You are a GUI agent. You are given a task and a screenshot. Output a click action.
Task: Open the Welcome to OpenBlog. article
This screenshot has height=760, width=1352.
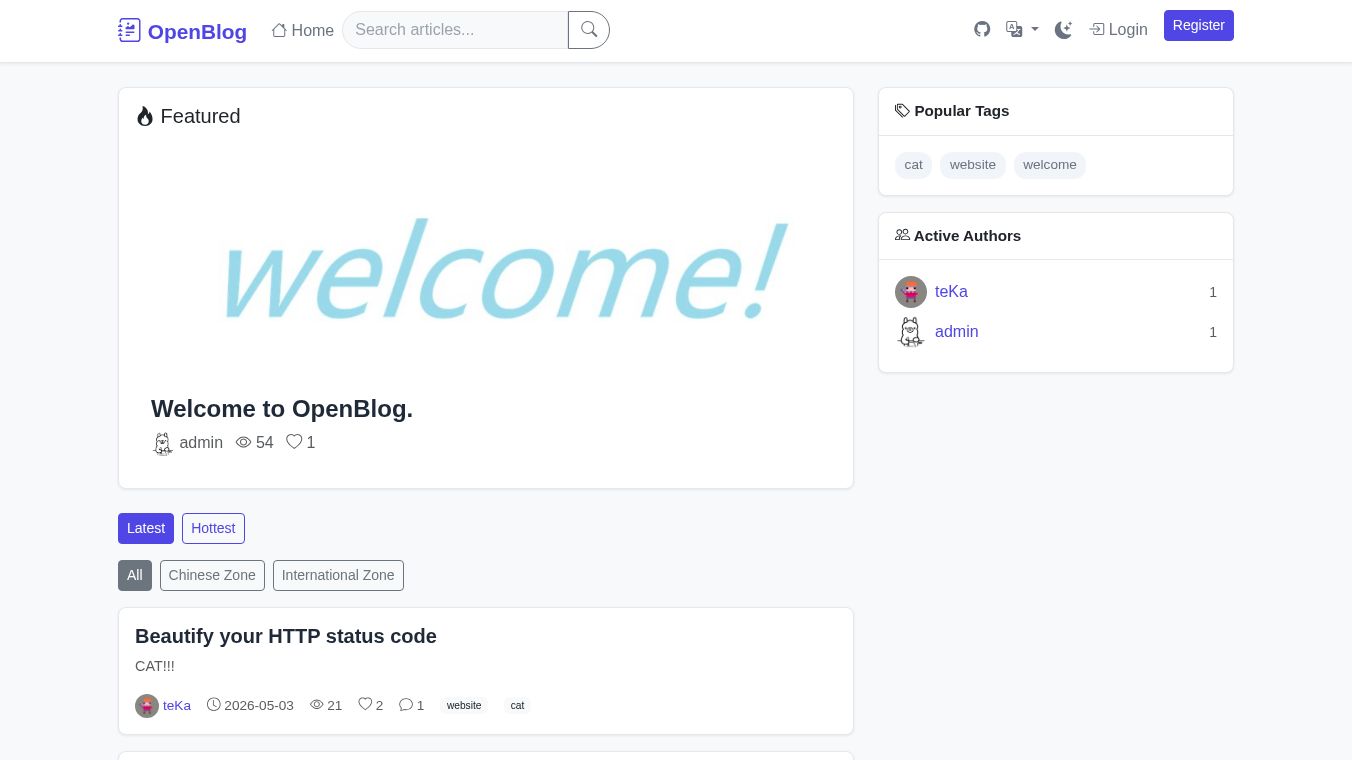(282, 409)
